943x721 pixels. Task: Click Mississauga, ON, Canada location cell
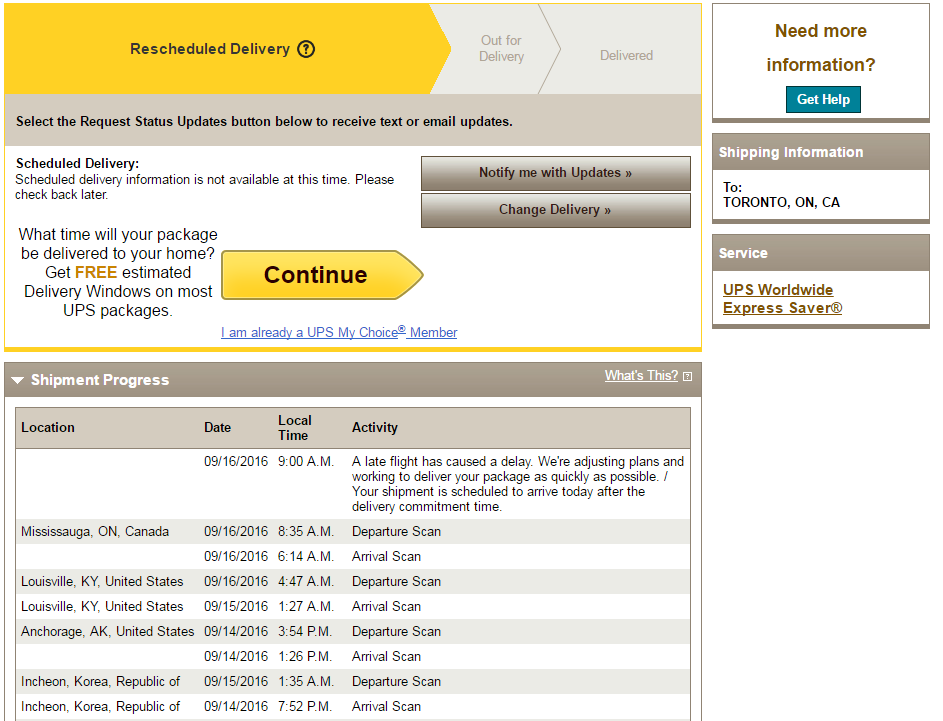(95, 532)
